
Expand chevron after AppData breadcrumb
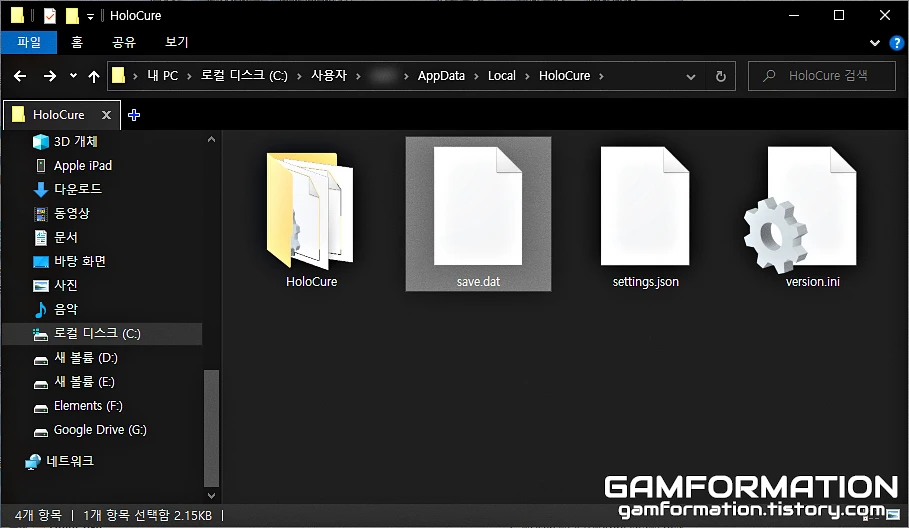point(476,77)
